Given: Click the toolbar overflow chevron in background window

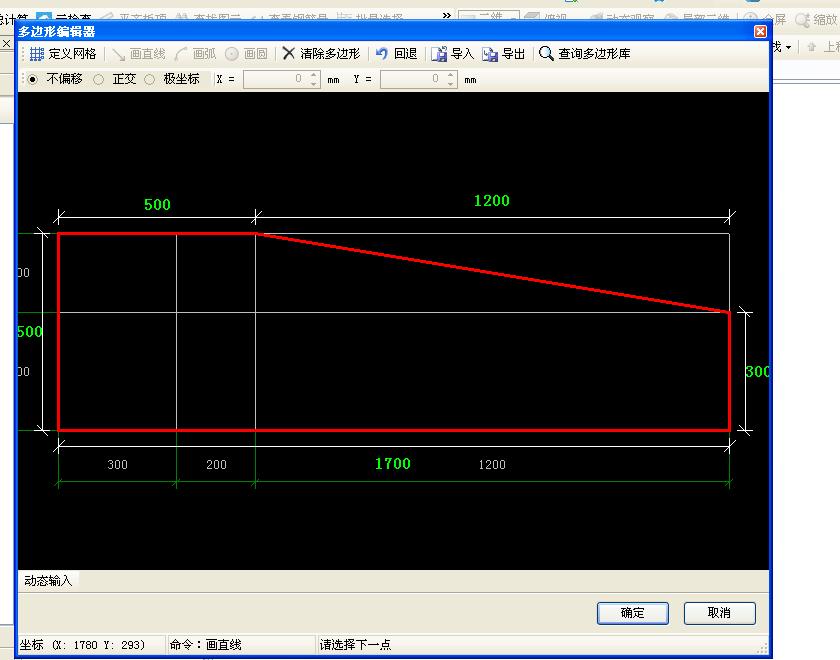Looking at the screenshot, I should point(447,16).
